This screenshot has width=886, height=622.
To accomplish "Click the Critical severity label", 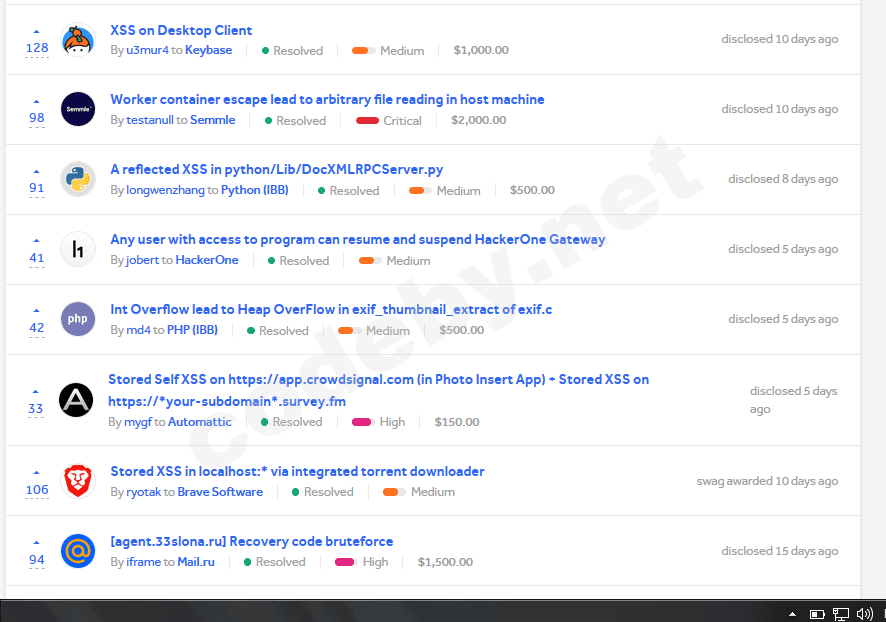I will 402,120.
